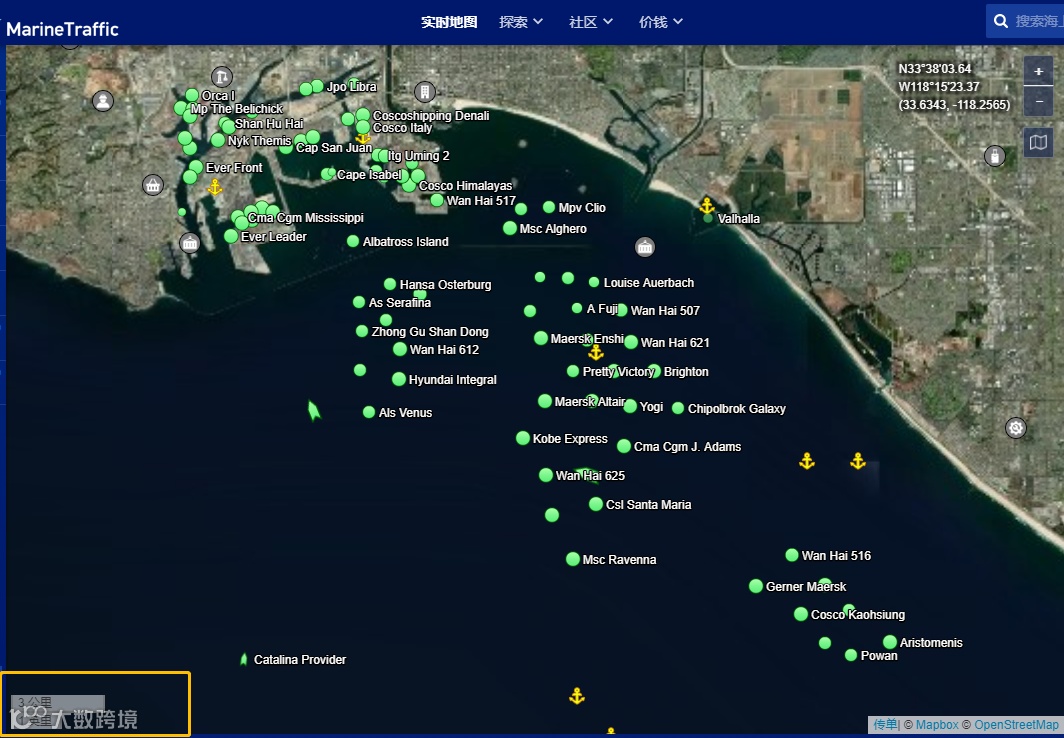Click the building marker near Jpo Libra
The height and width of the screenshot is (738, 1064).
[x=425, y=92]
